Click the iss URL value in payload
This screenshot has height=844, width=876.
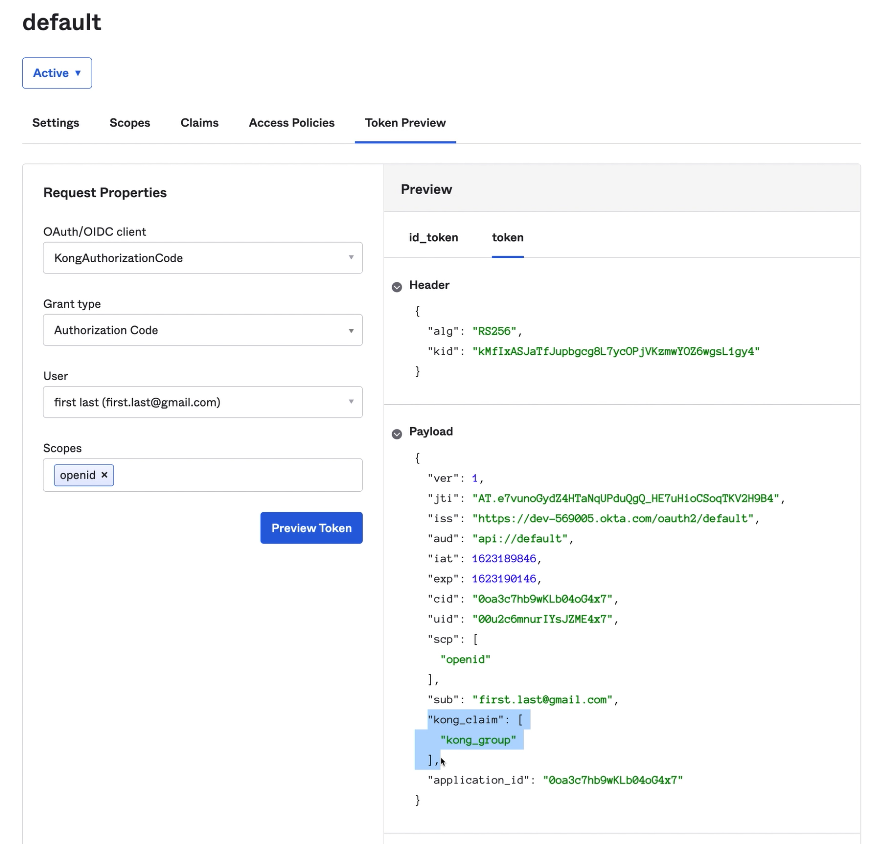[614, 518]
